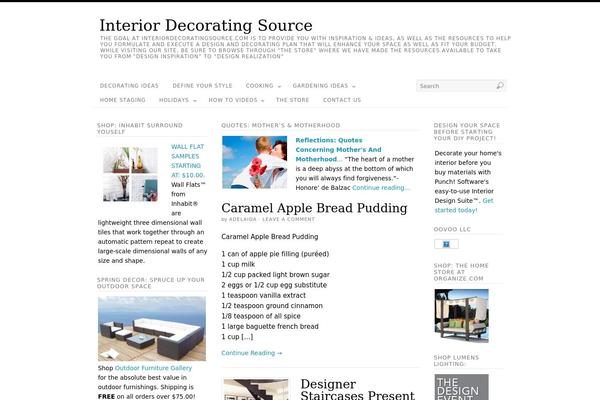Image resolution: width=600 pixels, height=400 pixels.
Task: Open The Store menu item
Action: click(x=292, y=100)
